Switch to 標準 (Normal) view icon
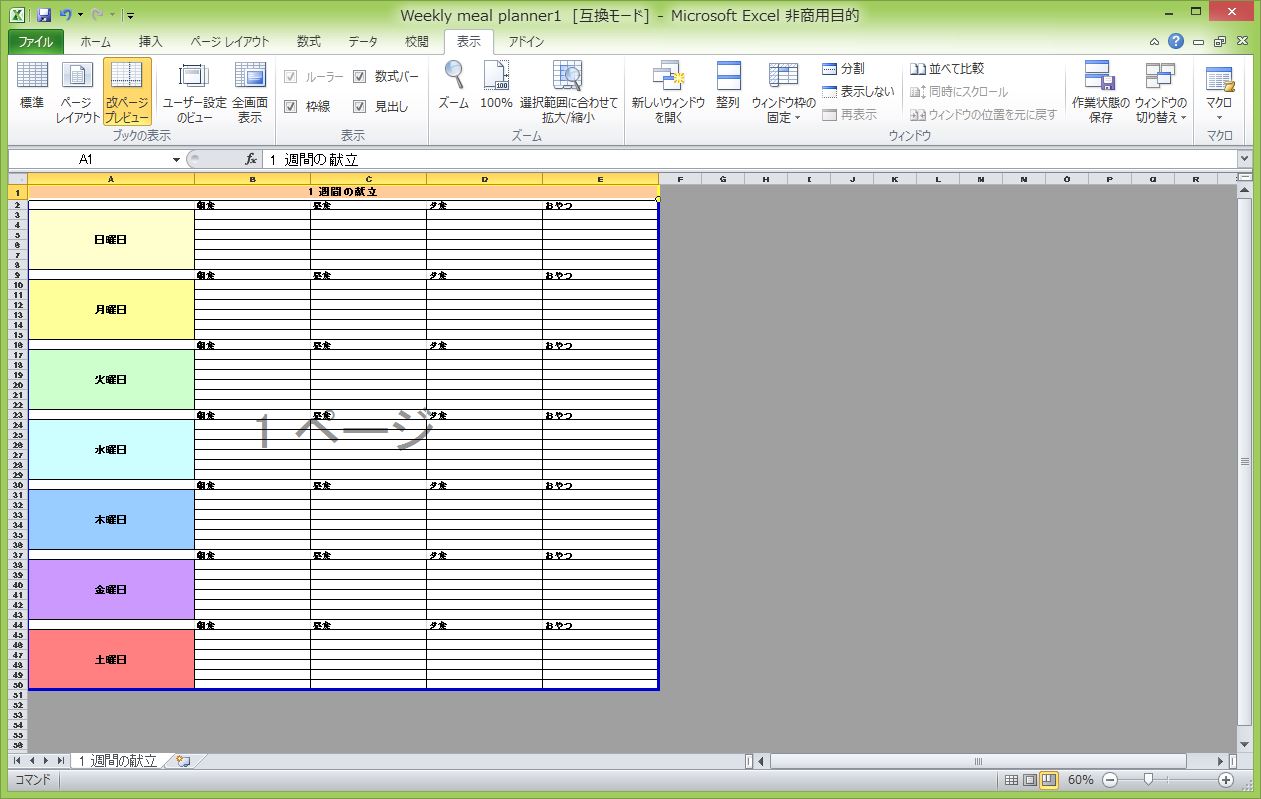The height and width of the screenshot is (799, 1261). (32, 88)
